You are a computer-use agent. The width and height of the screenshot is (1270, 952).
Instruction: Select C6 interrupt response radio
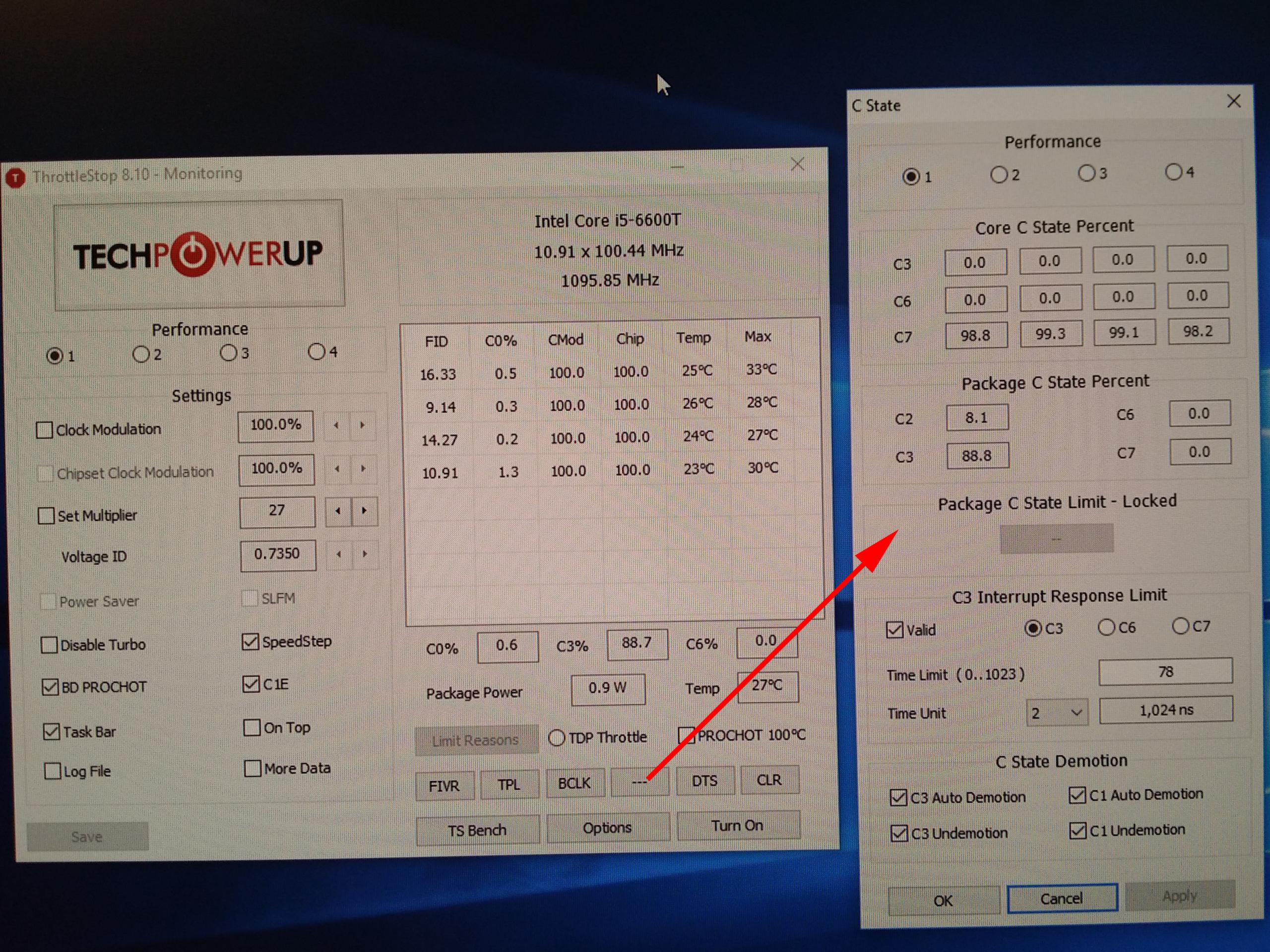[x=1106, y=627]
